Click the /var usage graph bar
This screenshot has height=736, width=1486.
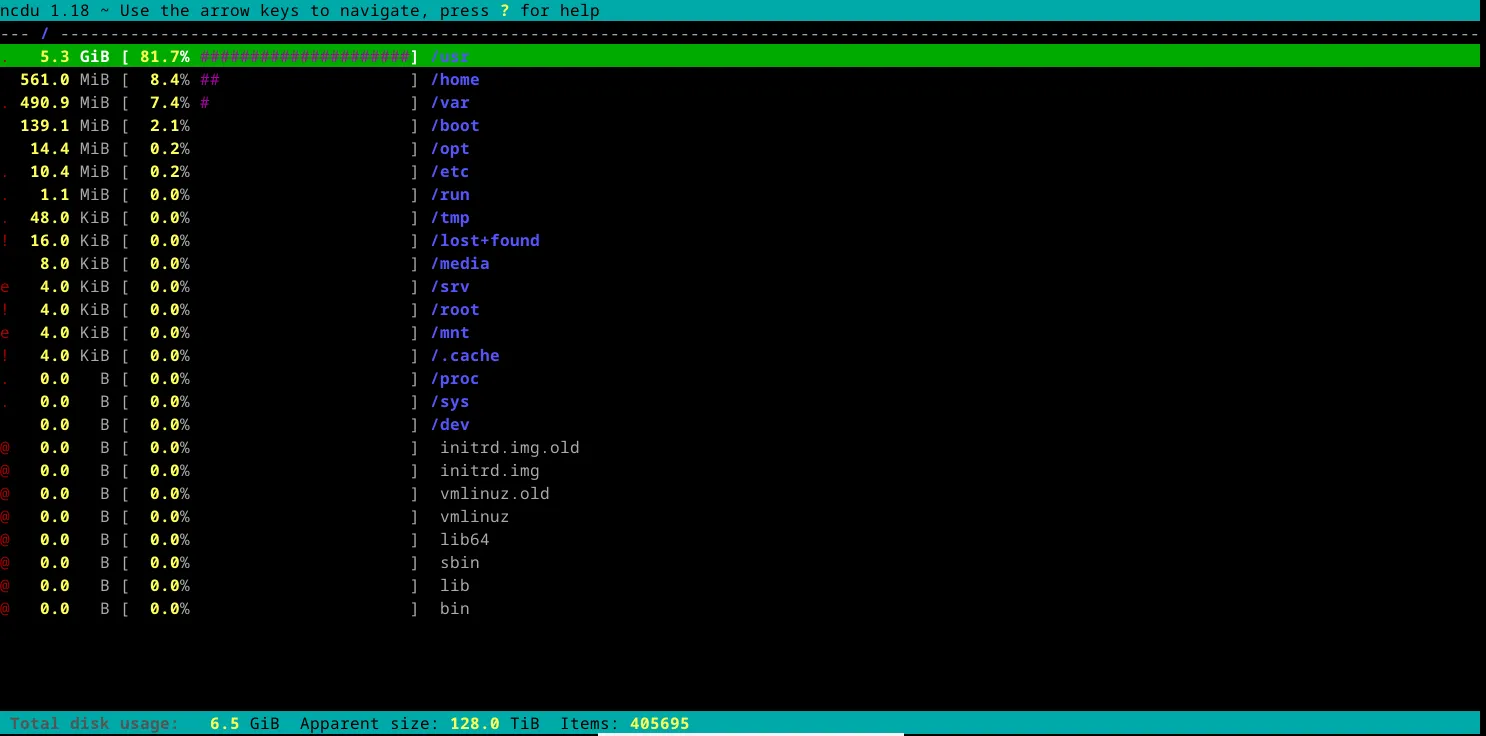205,103
